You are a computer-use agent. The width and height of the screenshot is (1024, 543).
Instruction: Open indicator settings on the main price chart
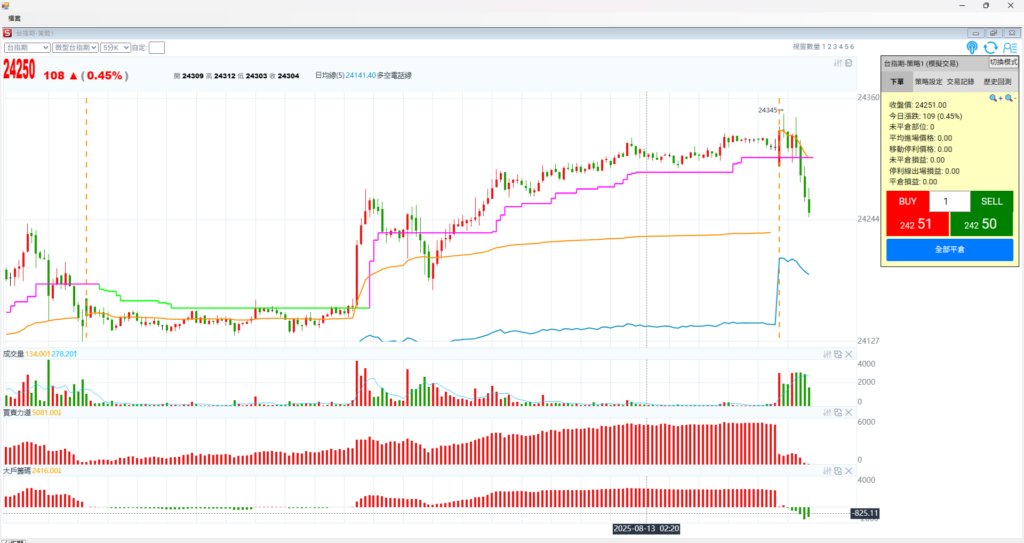pyautogui.click(x=838, y=63)
